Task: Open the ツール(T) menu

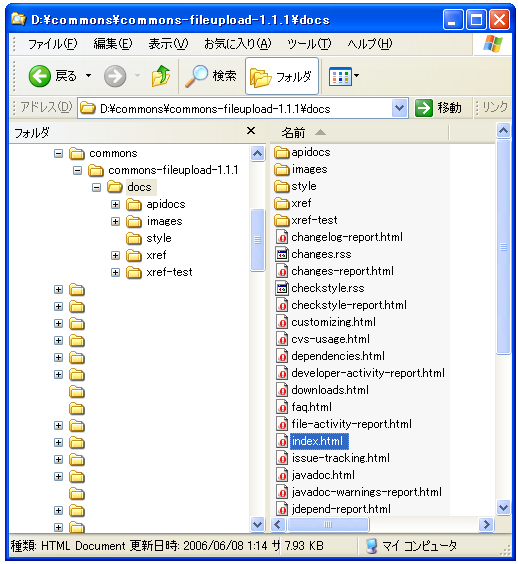Action: pyautogui.click(x=309, y=44)
